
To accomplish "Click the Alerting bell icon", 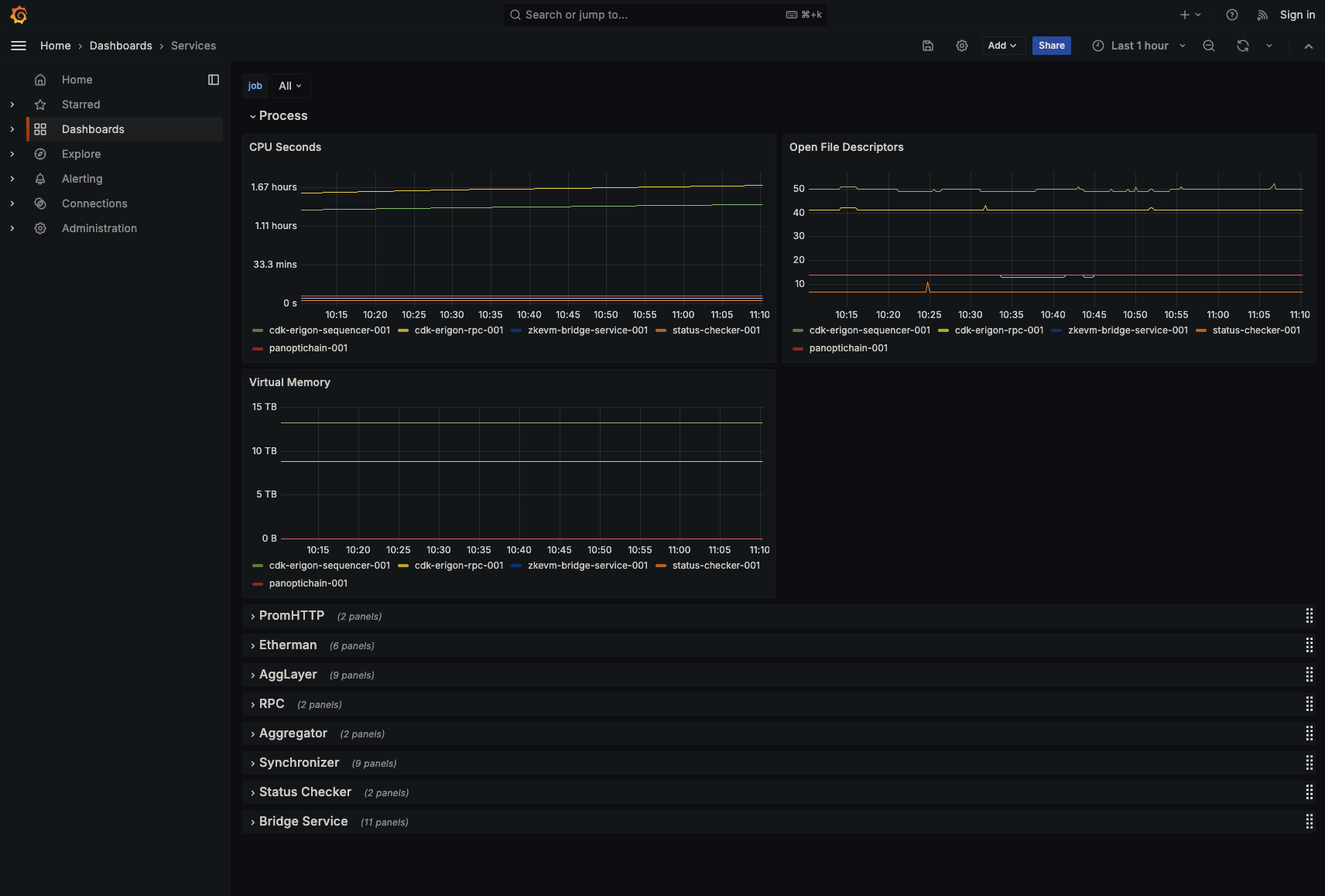I will pos(40,179).
